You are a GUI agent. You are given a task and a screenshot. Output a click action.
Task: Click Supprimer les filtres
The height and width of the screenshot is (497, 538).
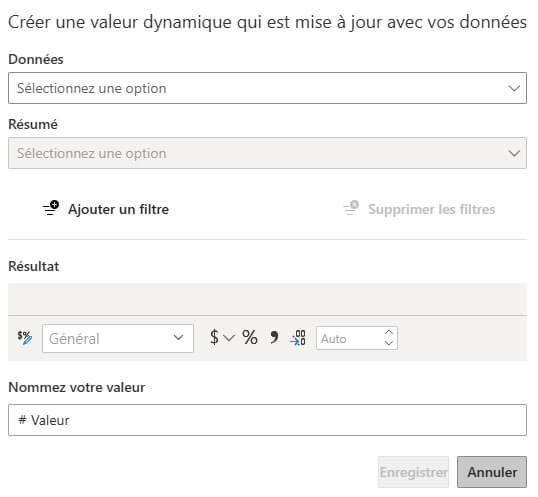[x=420, y=209]
